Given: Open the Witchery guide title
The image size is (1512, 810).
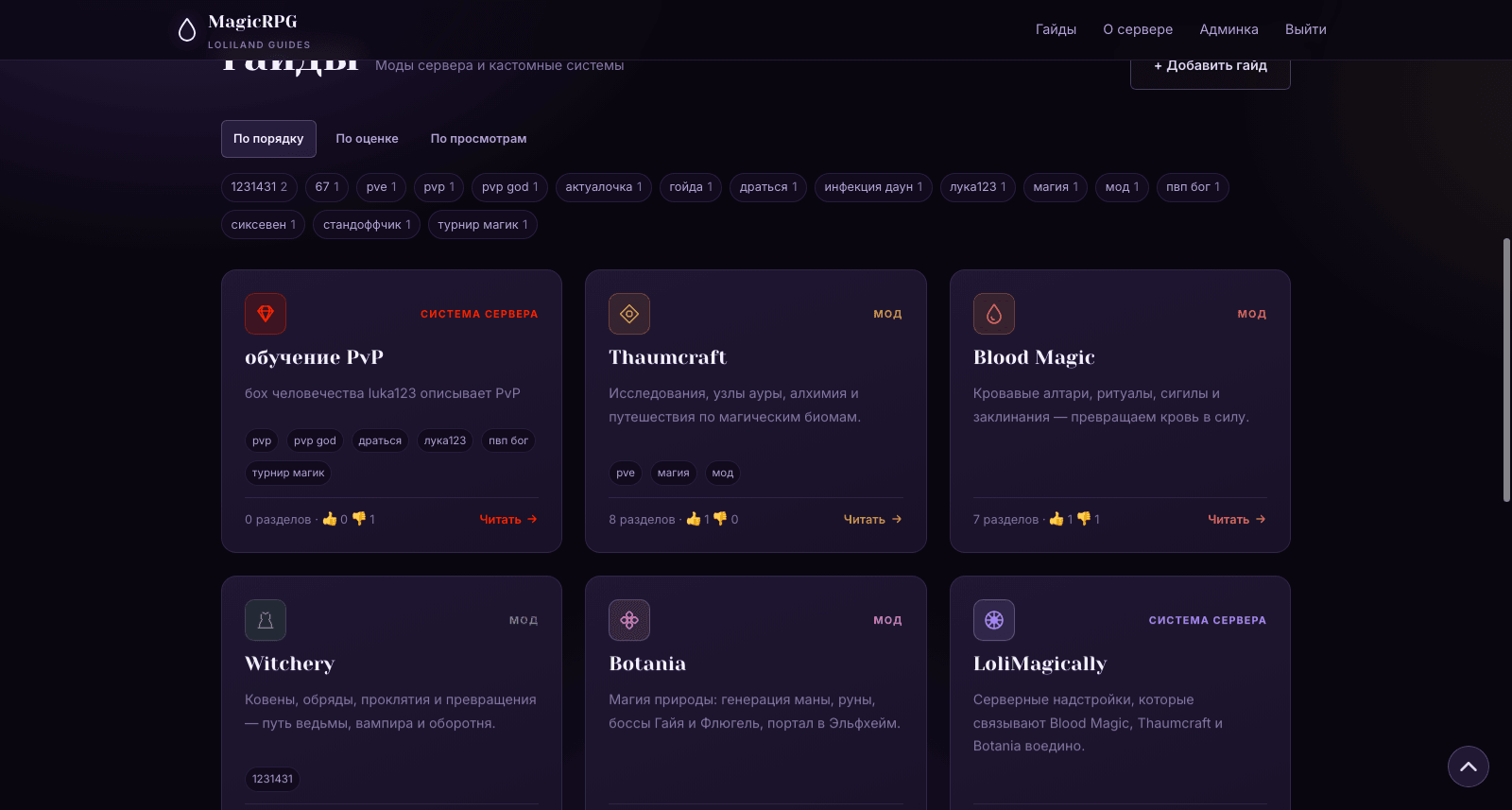Looking at the screenshot, I should [x=289, y=664].
